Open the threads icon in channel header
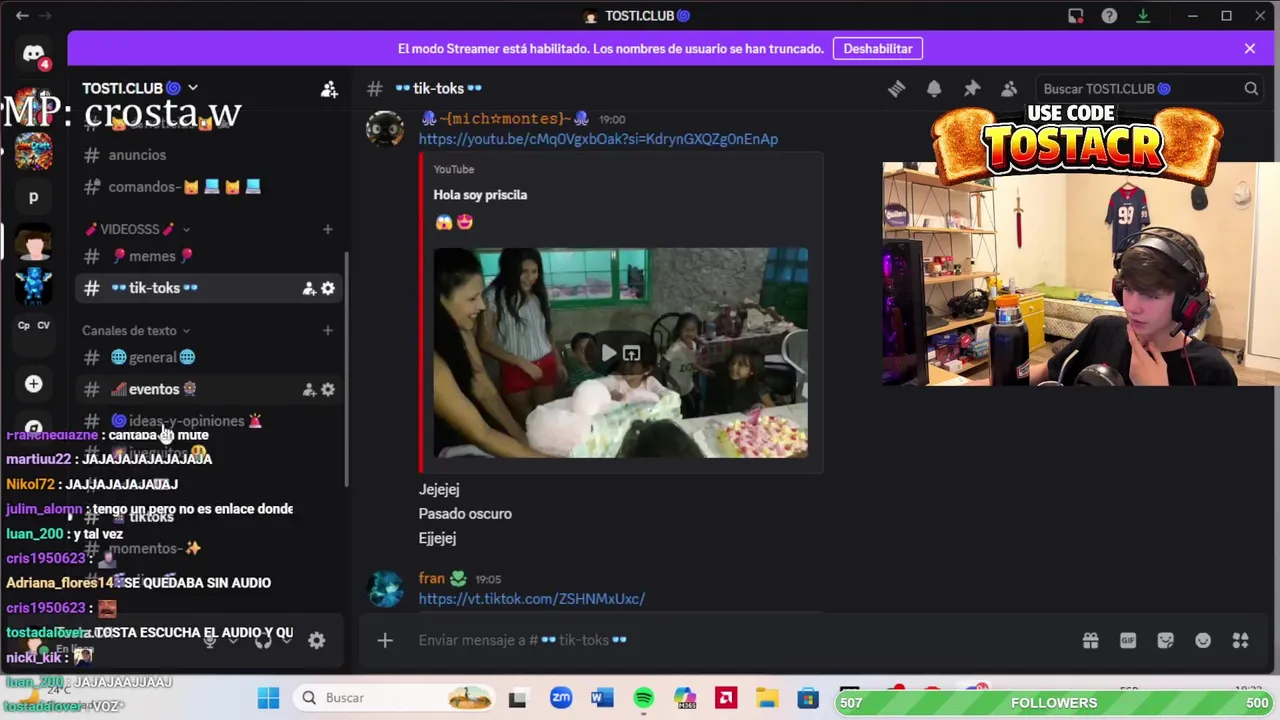The image size is (1280, 720). 896,89
